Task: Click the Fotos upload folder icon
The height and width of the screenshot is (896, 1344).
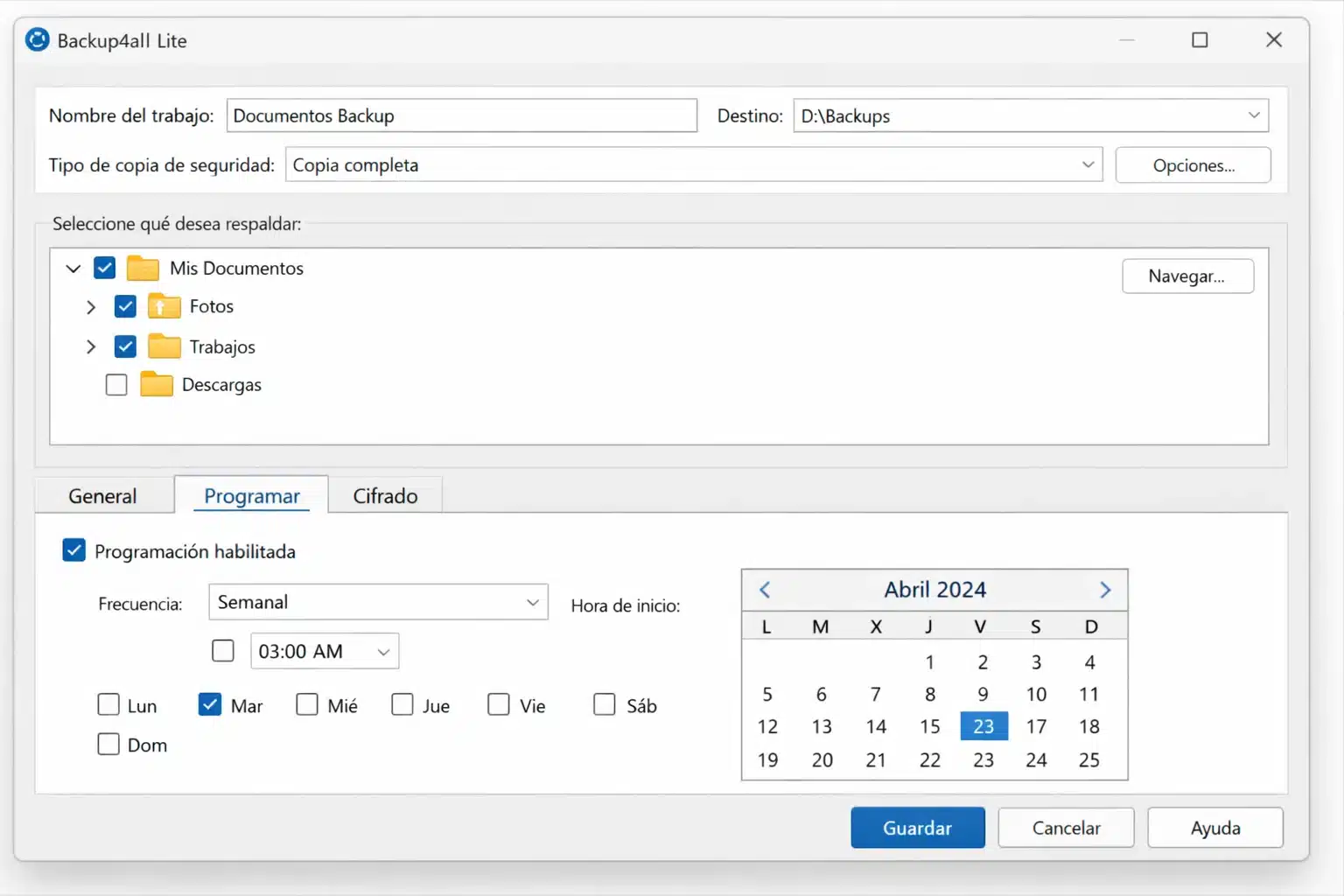Action: pyautogui.click(x=163, y=306)
